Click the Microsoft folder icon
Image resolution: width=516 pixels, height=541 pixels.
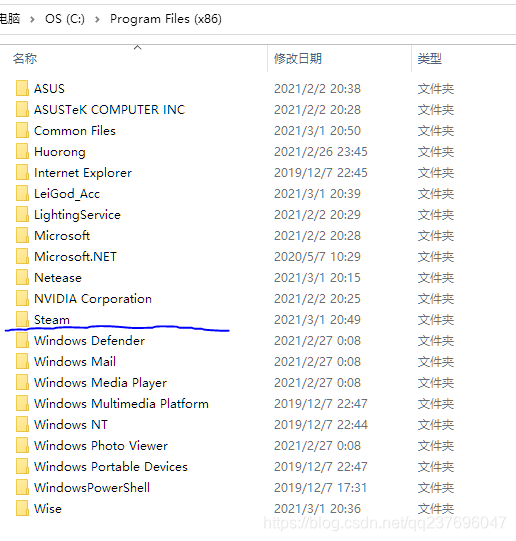click(x=22, y=236)
